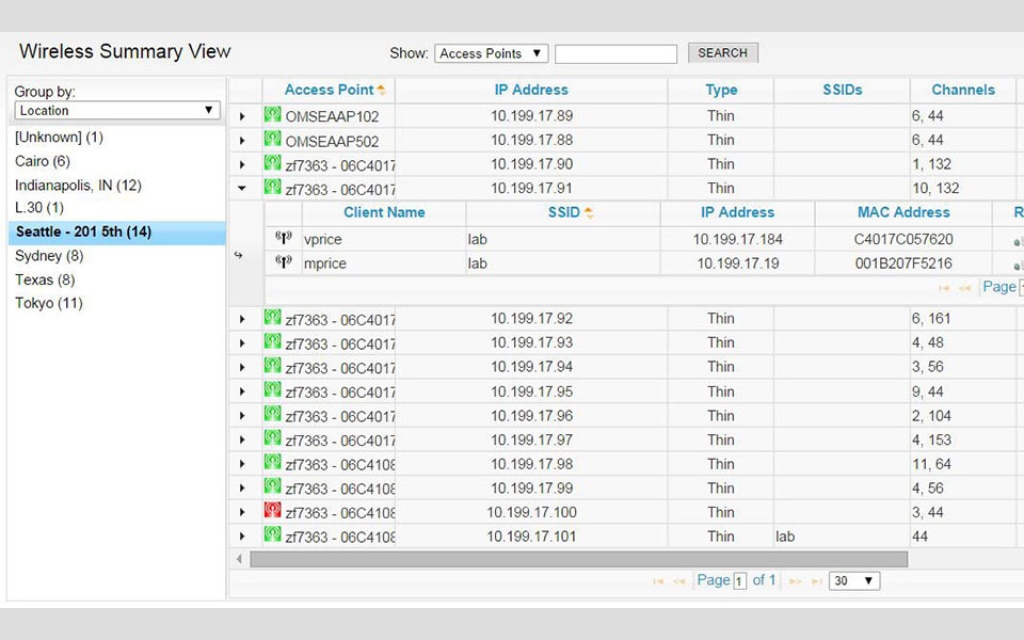
Task: Select the Tokyo location group
Action: (48, 303)
